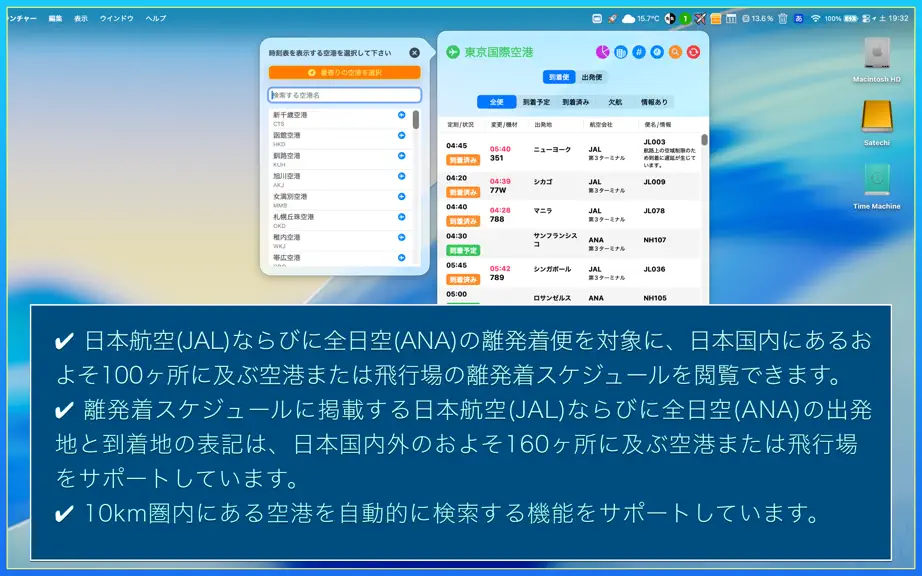Image resolution: width=922 pixels, height=576 pixels.
Task: Pick 稚内空港 with its blue arrow icon
Action: click(402, 237)
